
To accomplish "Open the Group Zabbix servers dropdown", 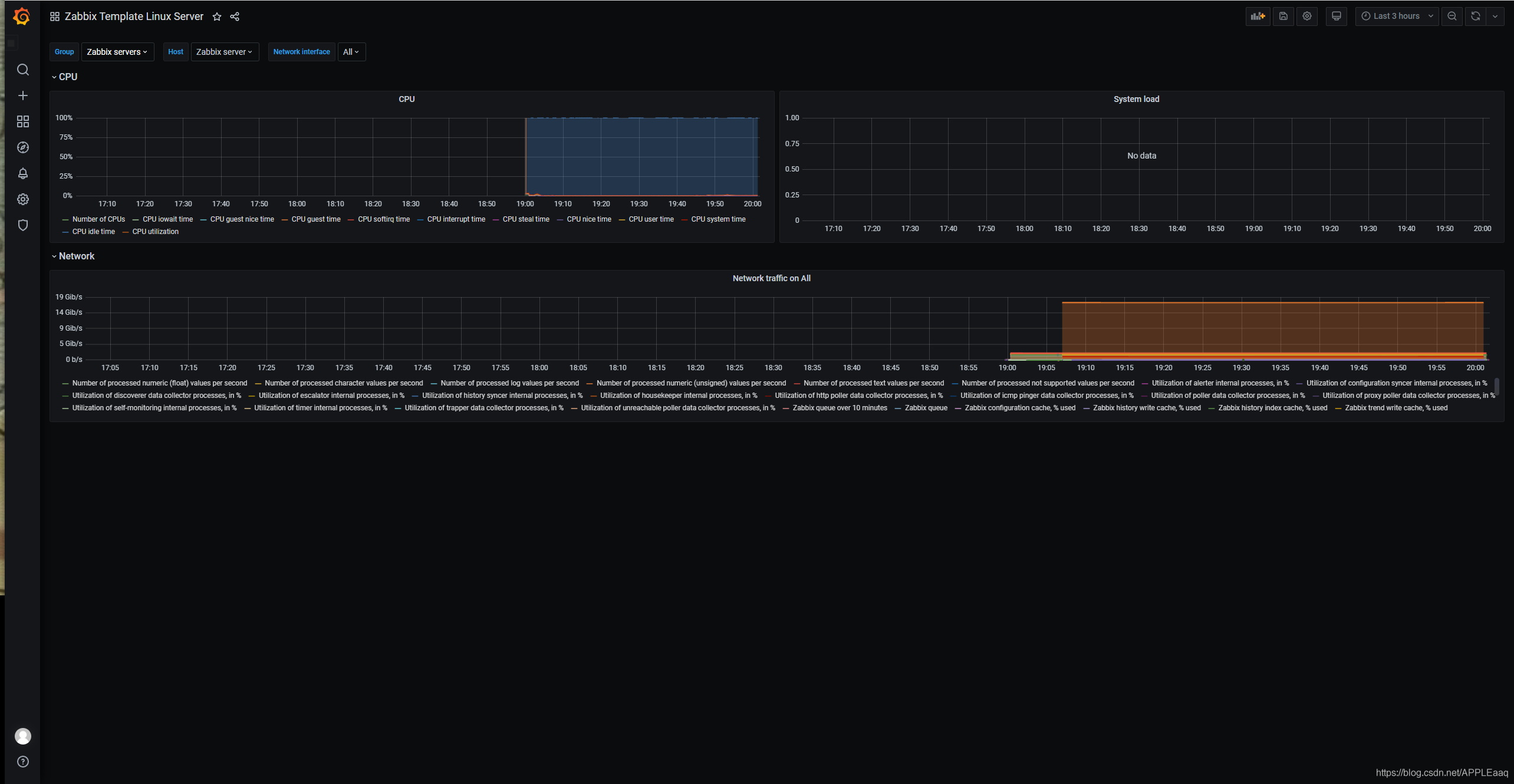I will (x=117, y=52).
